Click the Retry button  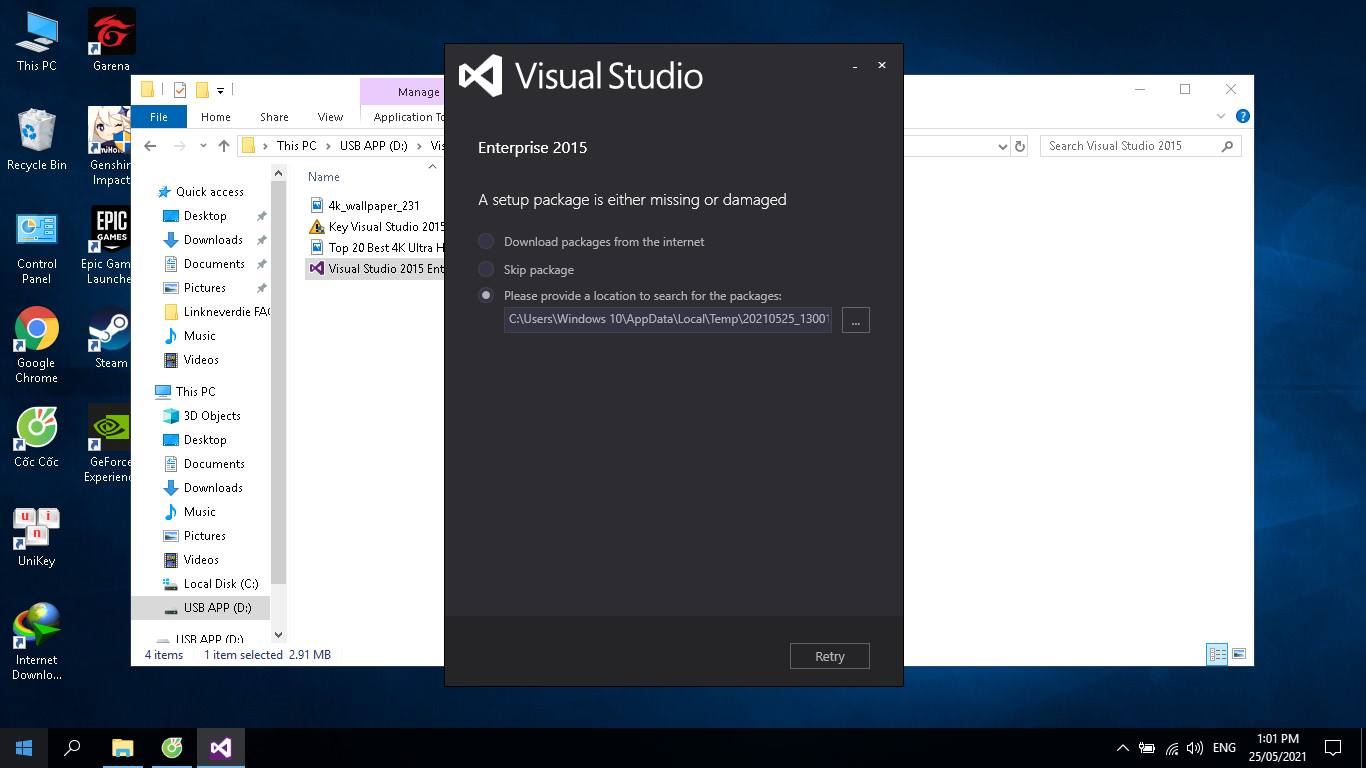click(x=829, y=656)
